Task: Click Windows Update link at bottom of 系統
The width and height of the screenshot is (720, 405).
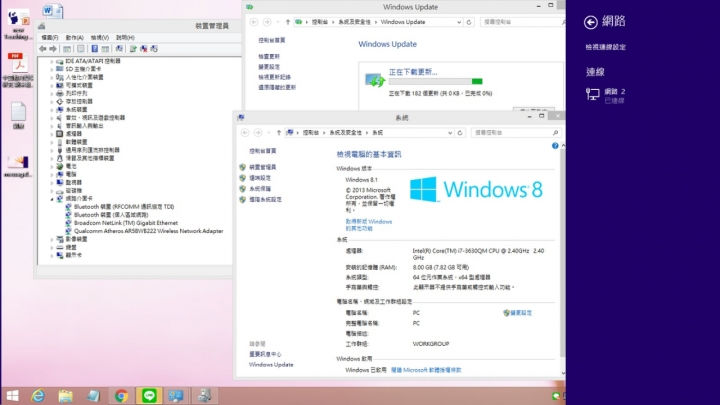Action: (271, 365)
